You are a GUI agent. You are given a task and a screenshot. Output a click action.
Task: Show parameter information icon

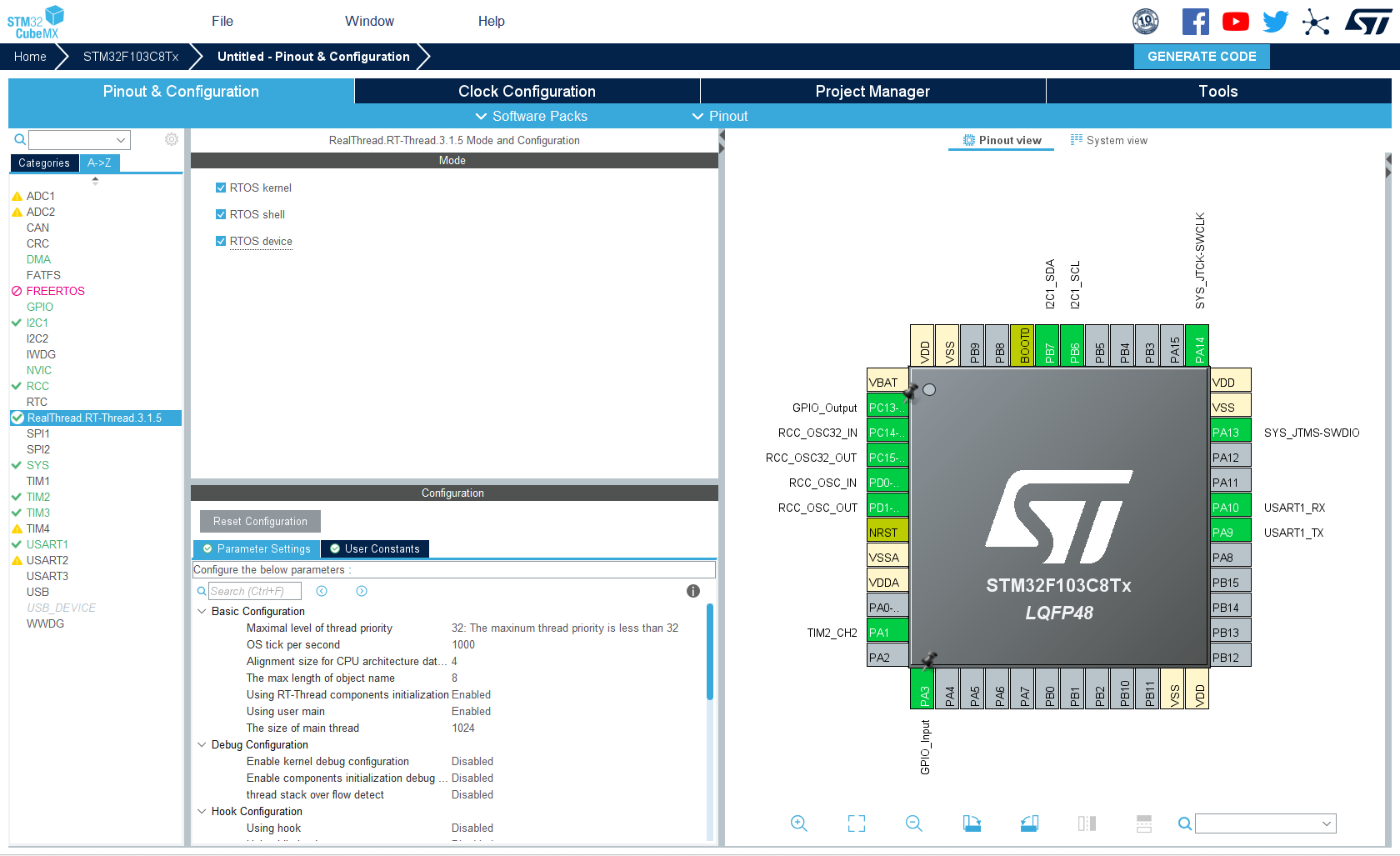pos(692,591)
